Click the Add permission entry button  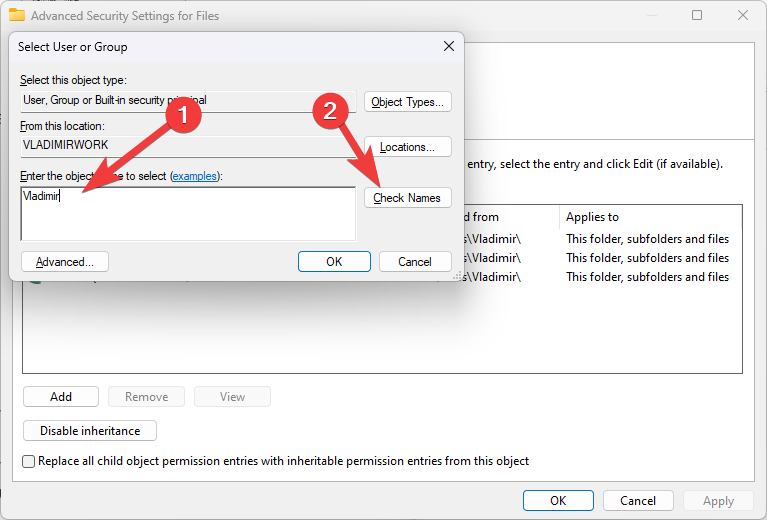61,397
